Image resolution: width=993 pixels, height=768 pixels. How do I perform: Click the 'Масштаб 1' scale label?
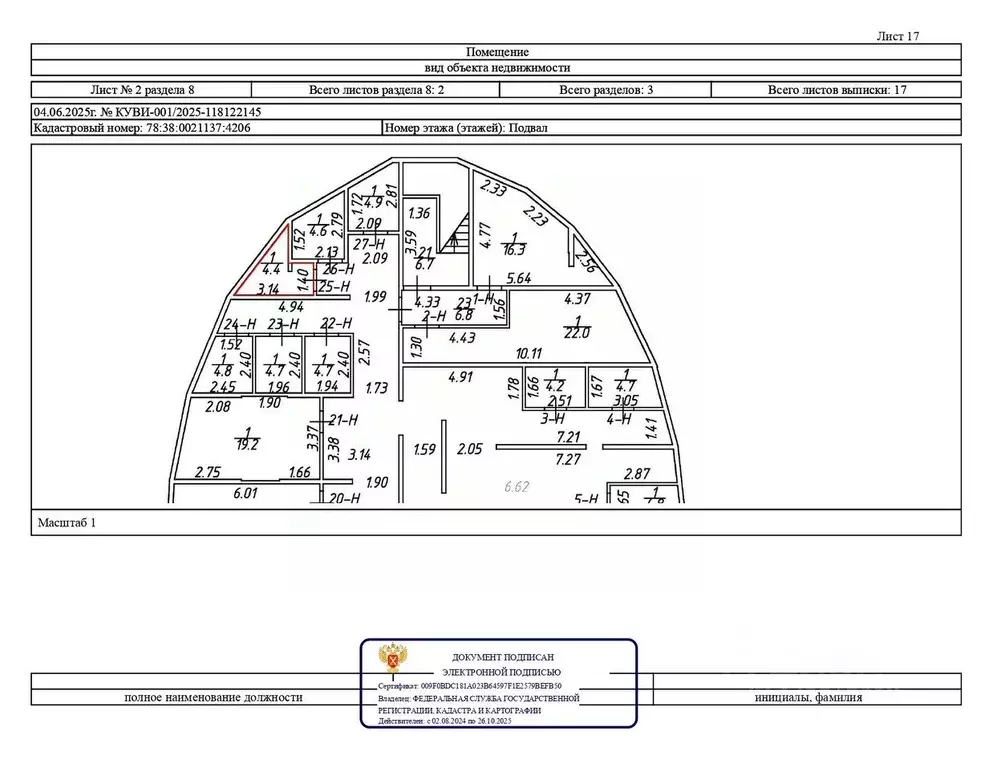pyautogui.click(x=67, y=522)
